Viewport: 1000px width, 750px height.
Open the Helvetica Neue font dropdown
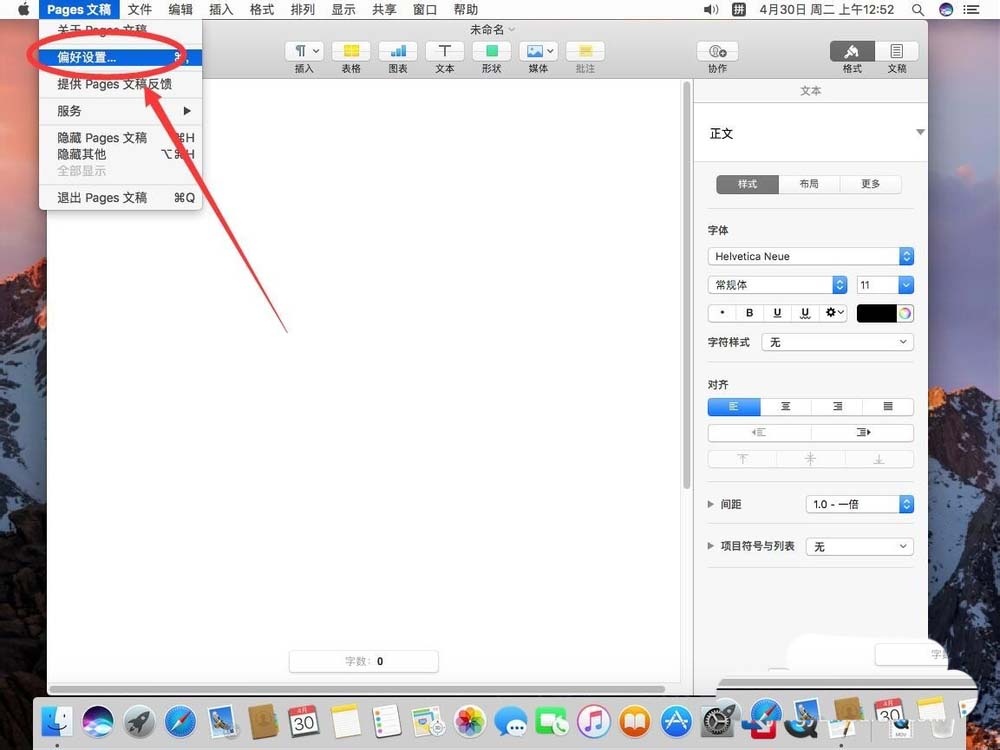(x=810, y=256)
